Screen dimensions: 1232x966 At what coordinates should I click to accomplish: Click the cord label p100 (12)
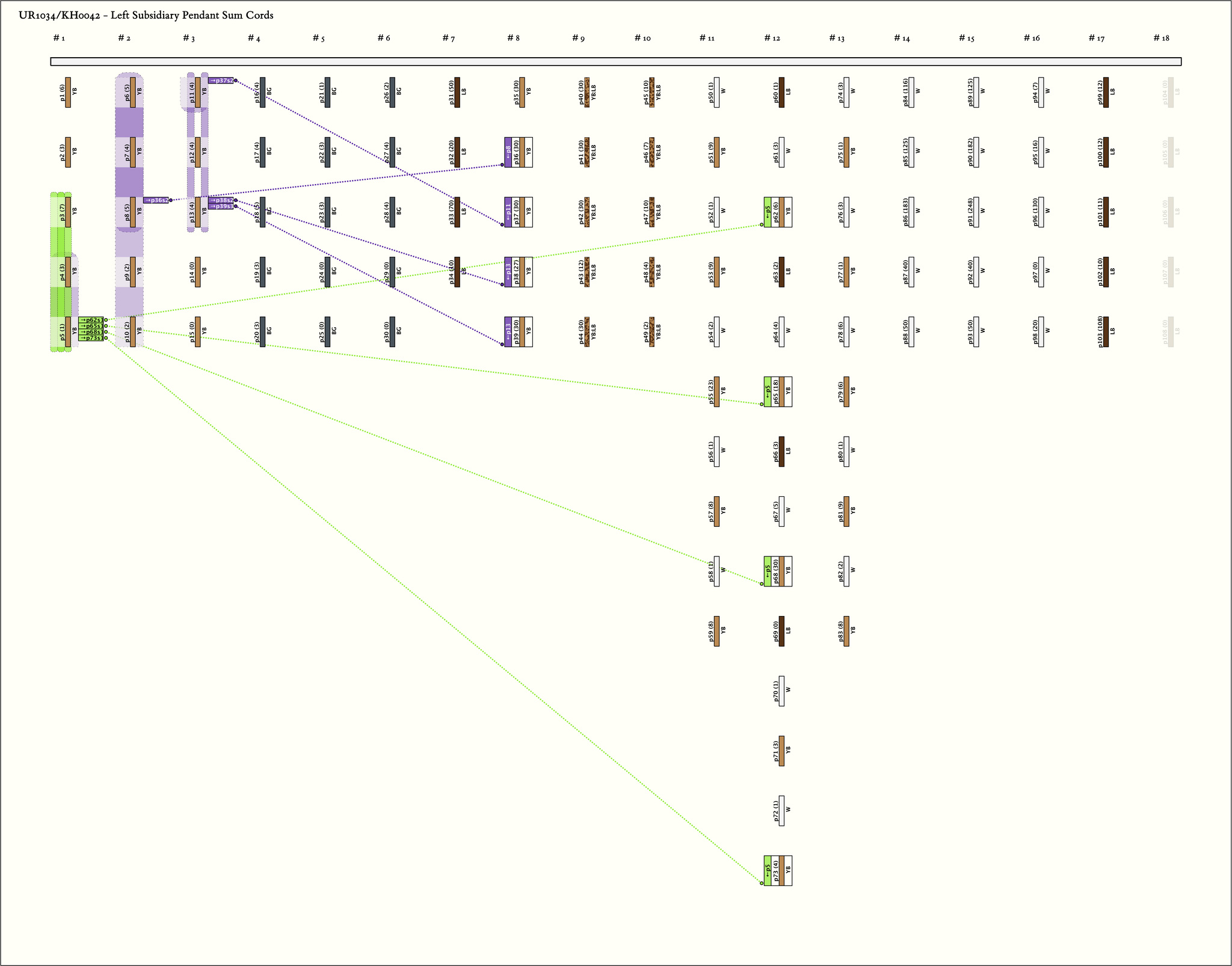pos(1100,152)
